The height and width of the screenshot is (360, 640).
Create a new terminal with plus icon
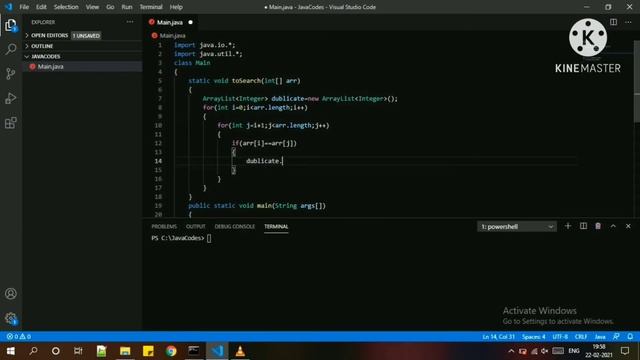click(x=568, y=226)
